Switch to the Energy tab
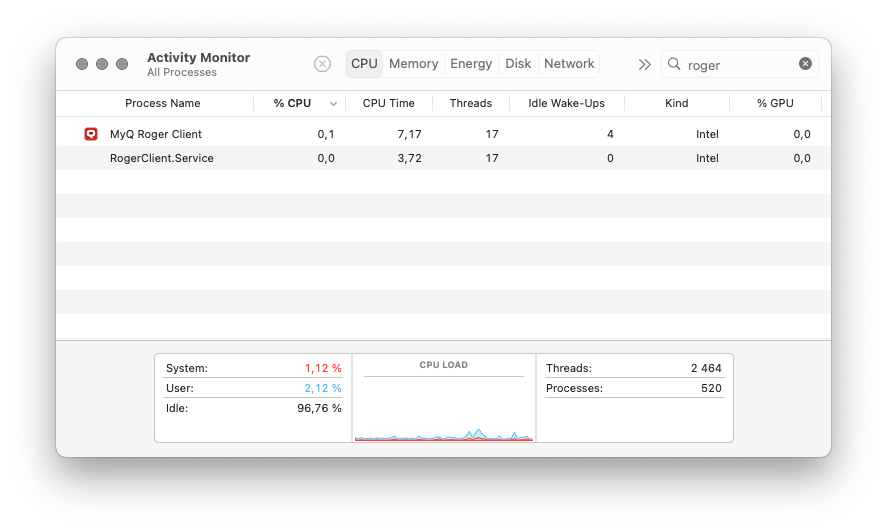 [x=471, y=64]
